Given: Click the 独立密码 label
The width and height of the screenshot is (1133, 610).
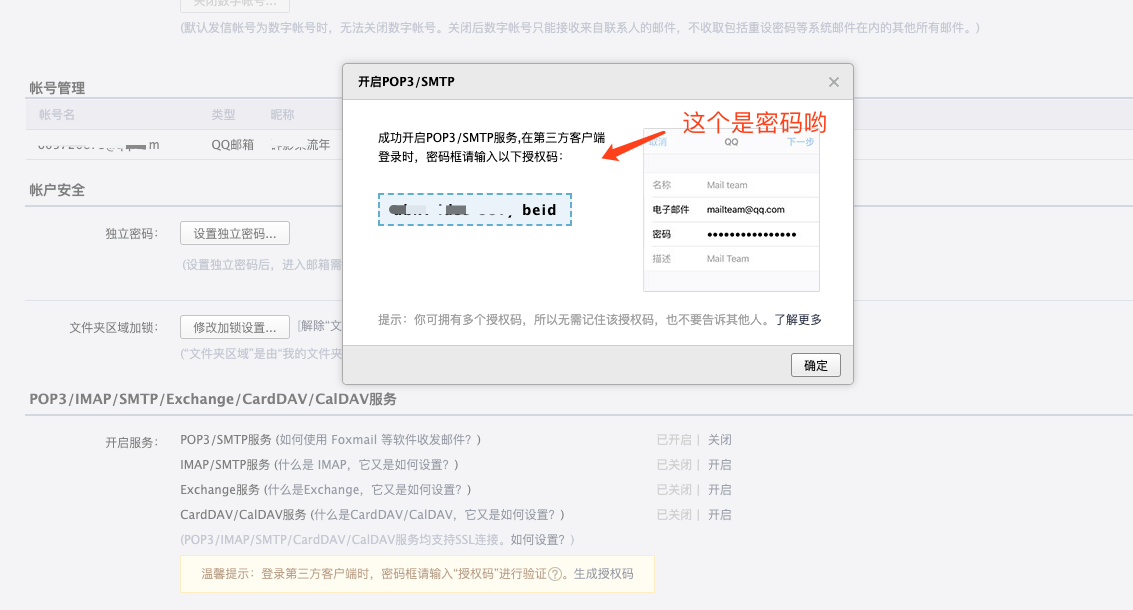Looking at the screenshot, I should [132, 233].
